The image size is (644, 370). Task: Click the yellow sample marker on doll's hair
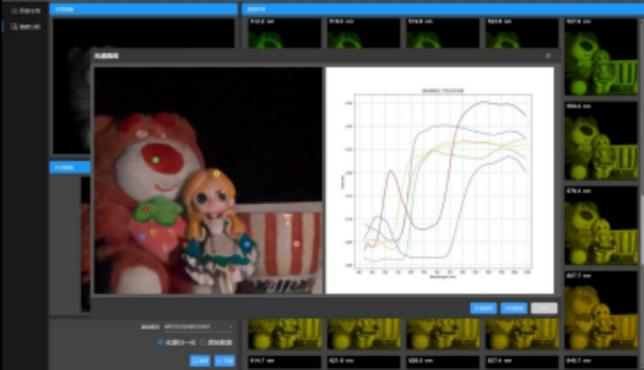point(216,174)
